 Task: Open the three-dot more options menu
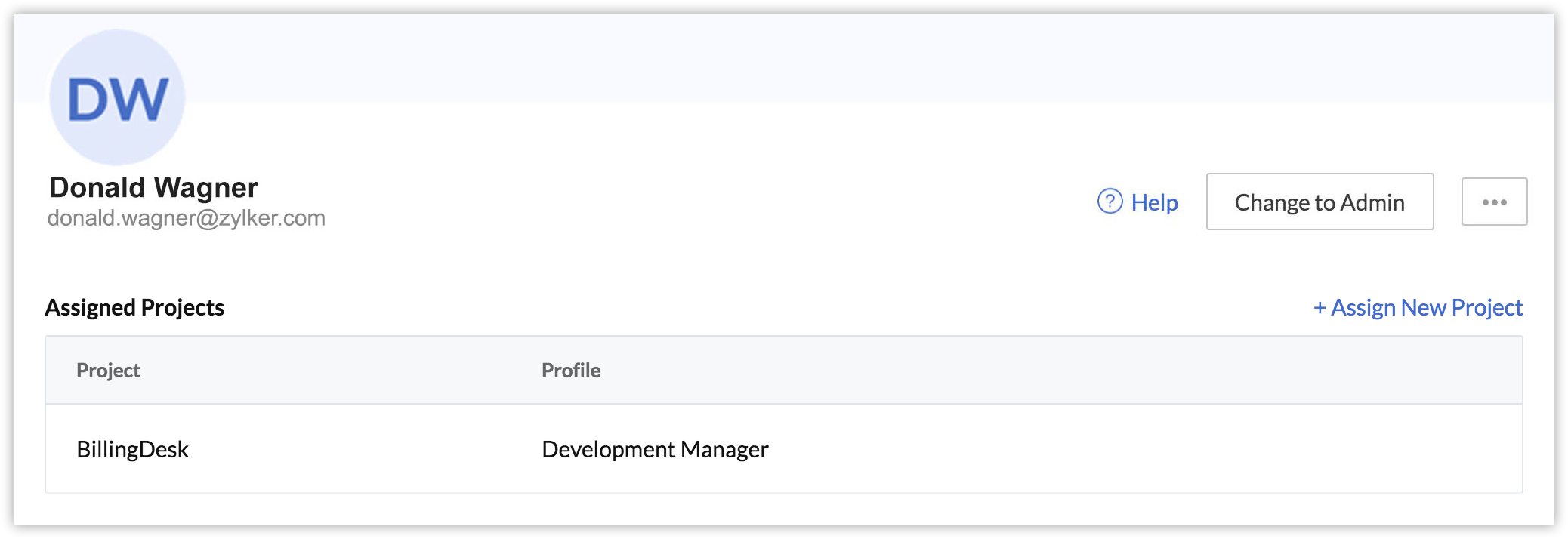point(1494,202)
